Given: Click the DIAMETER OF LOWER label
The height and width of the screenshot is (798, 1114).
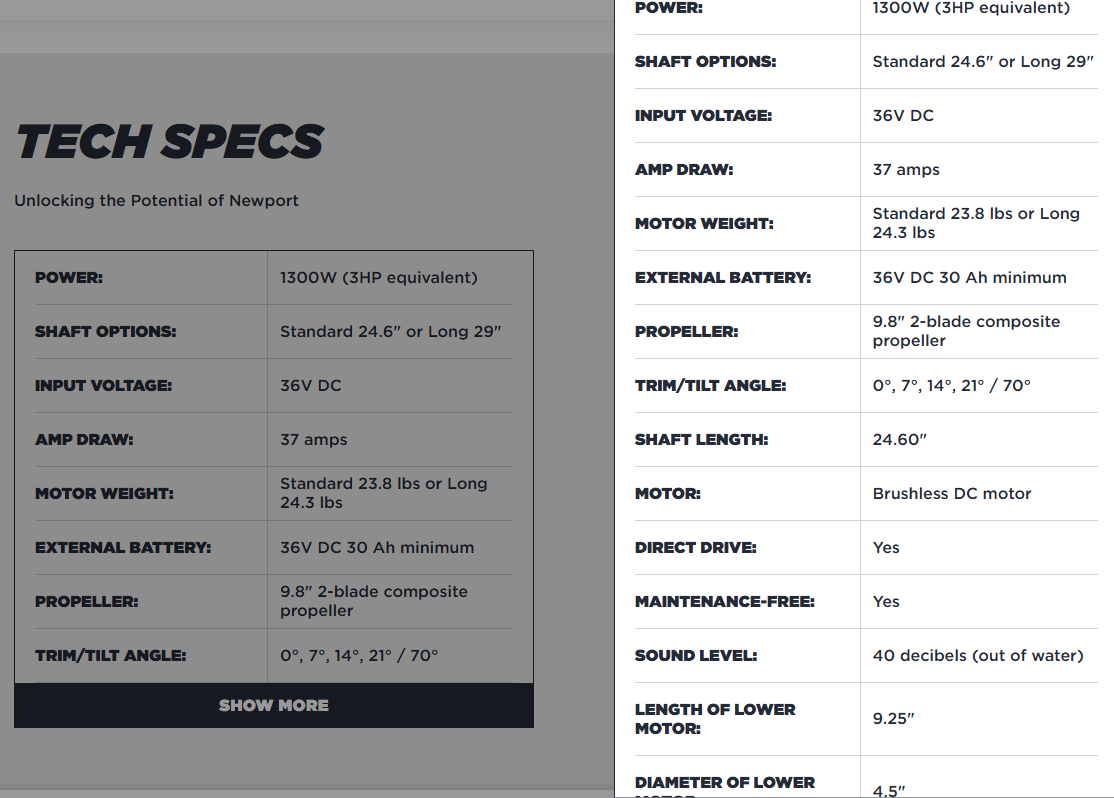Looking at the screenshot, I should pos(724,782).
